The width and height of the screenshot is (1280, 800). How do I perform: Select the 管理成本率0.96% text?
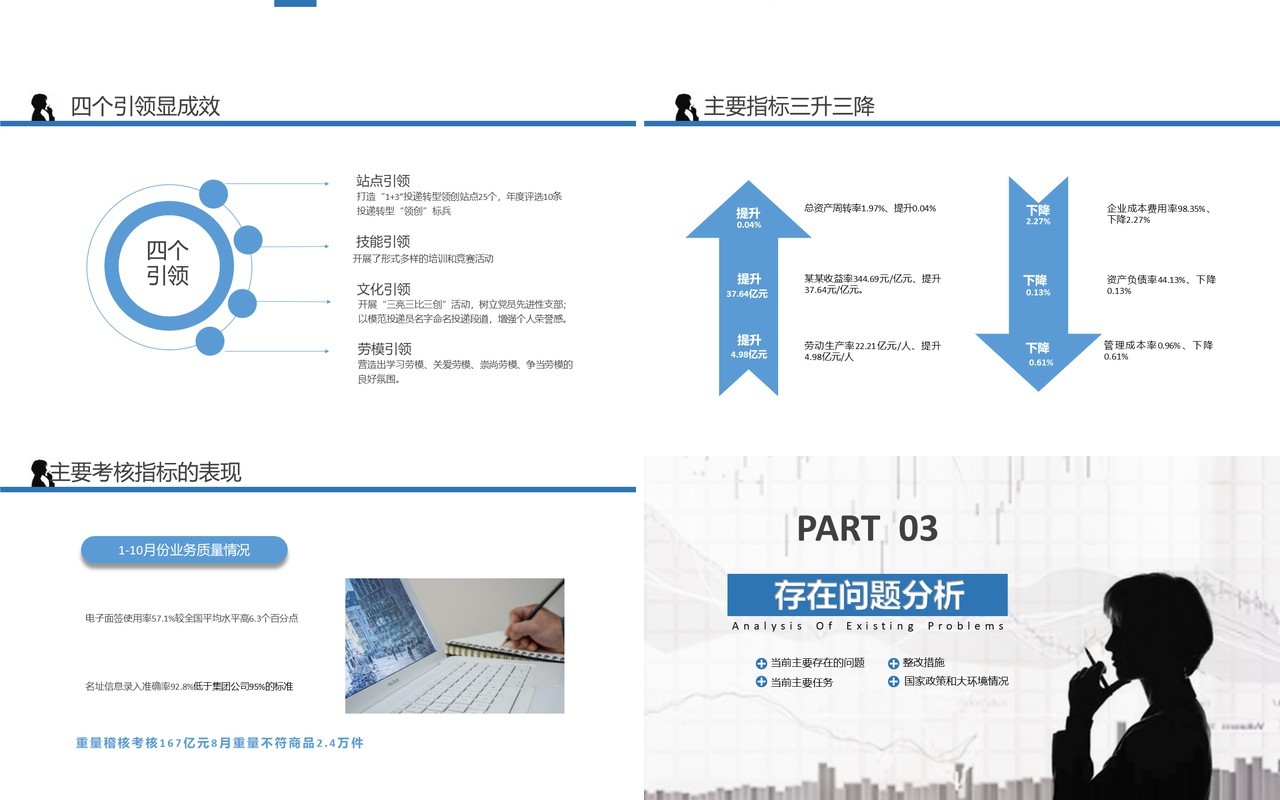[x=1158, y=350]
